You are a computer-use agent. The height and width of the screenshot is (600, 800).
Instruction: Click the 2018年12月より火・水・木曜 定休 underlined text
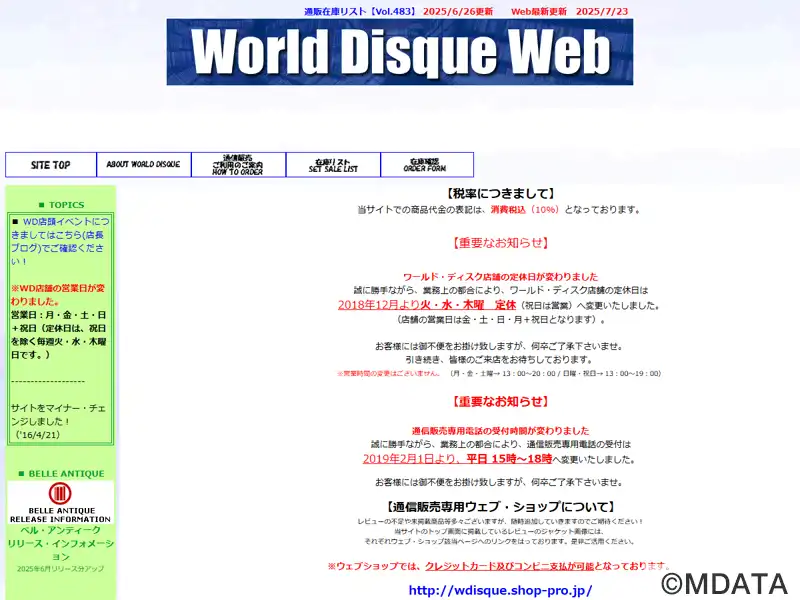click(x=427, y=305)
